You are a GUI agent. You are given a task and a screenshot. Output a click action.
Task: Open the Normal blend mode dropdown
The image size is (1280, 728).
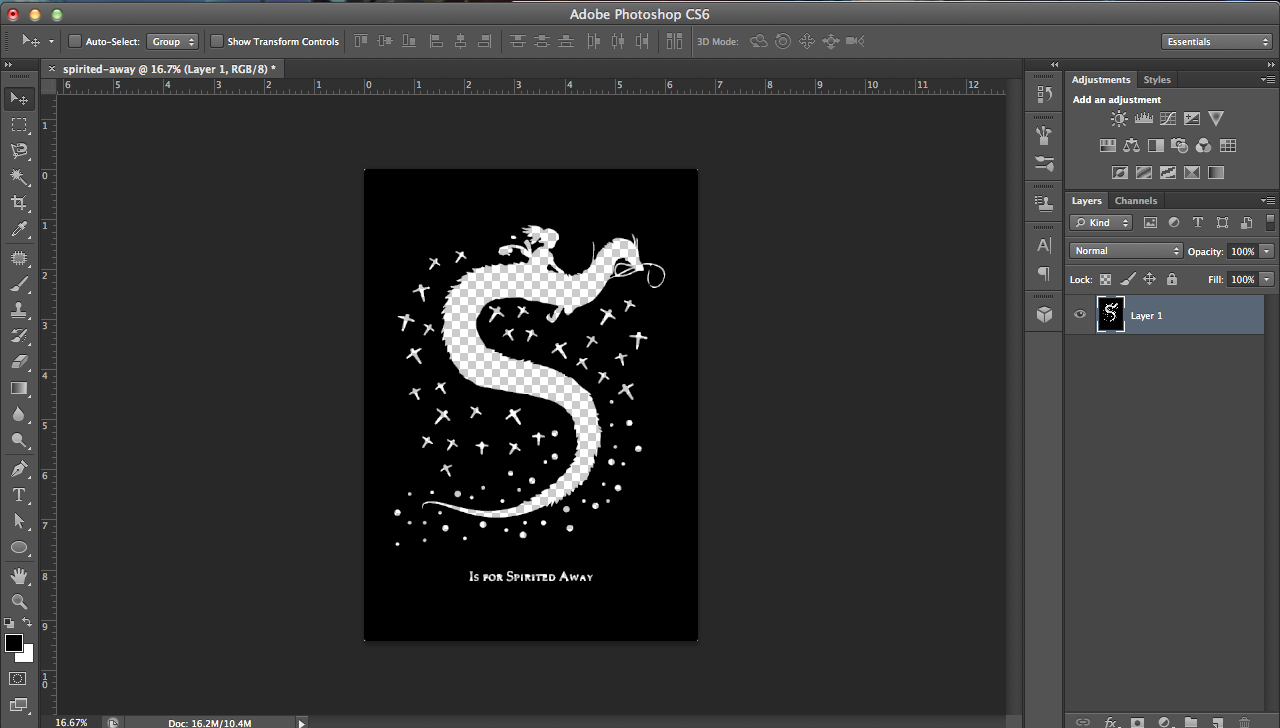tap(1126, 251)
